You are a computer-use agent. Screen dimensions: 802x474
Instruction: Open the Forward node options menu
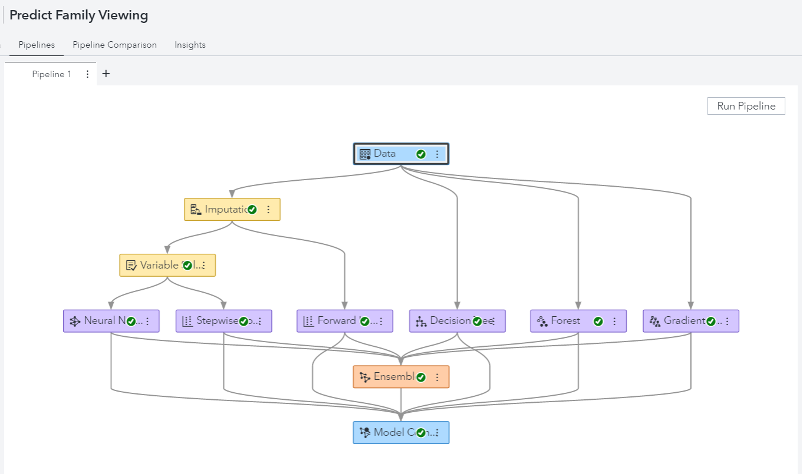point(381,321)
